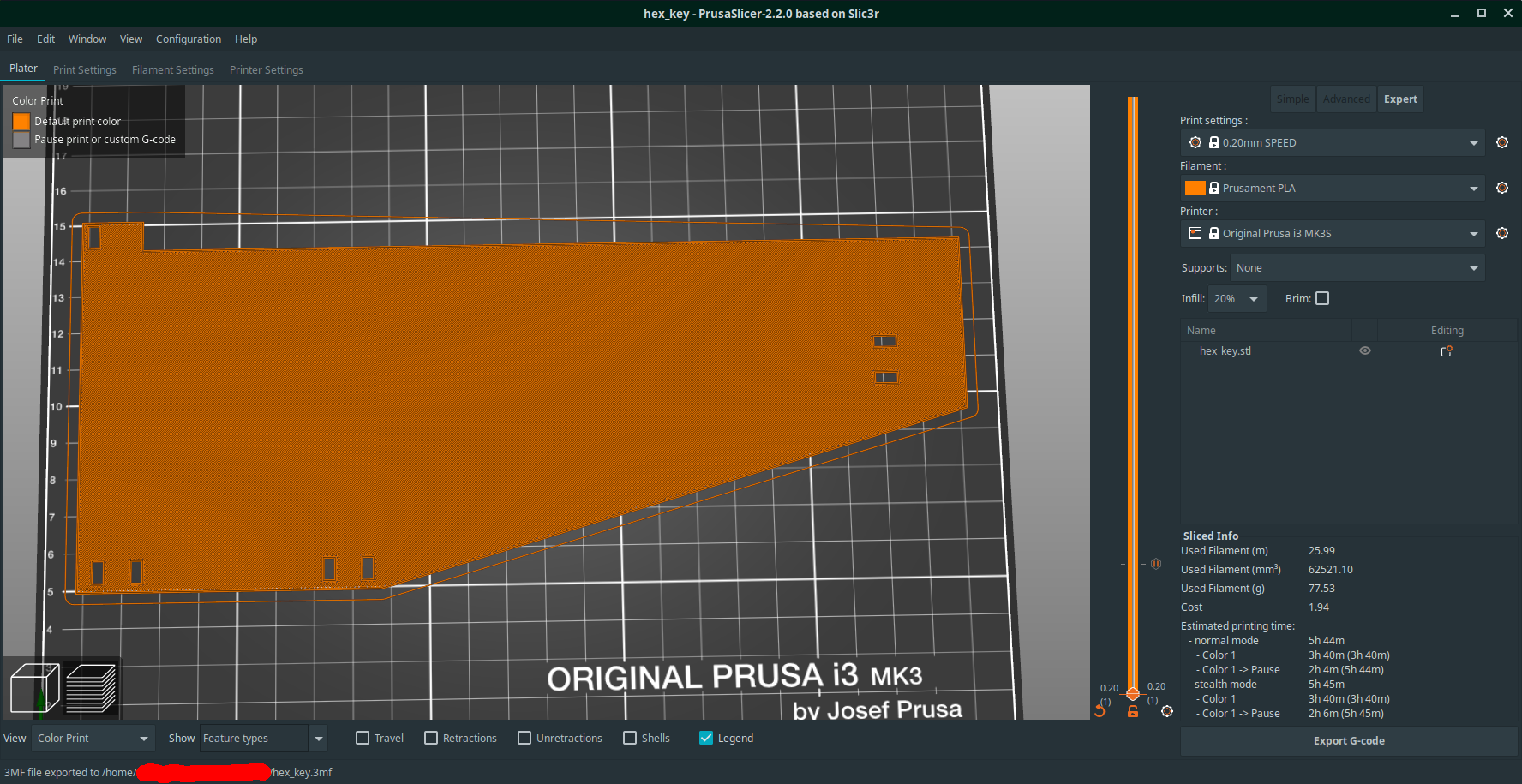
Task: Click the color change pause marker icon
Action: pos(1156,564)
